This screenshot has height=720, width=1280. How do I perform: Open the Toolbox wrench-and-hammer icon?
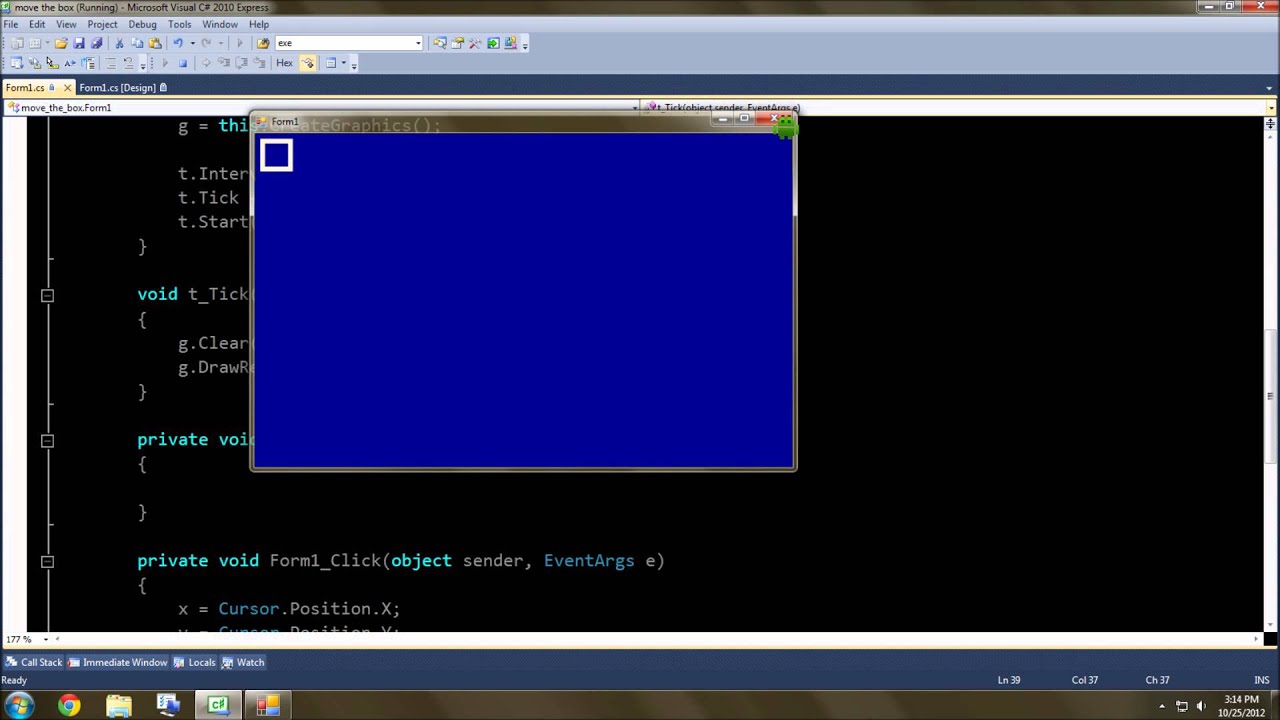[475, 43]
